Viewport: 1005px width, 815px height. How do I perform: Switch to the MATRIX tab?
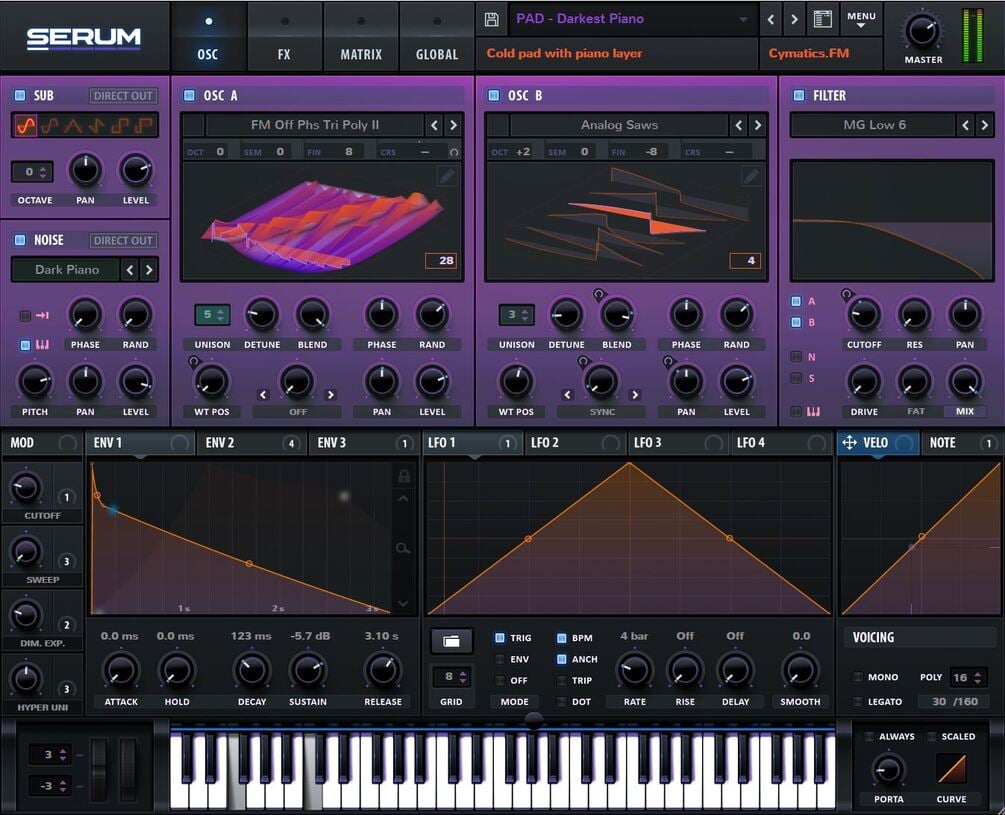[361, 37]
